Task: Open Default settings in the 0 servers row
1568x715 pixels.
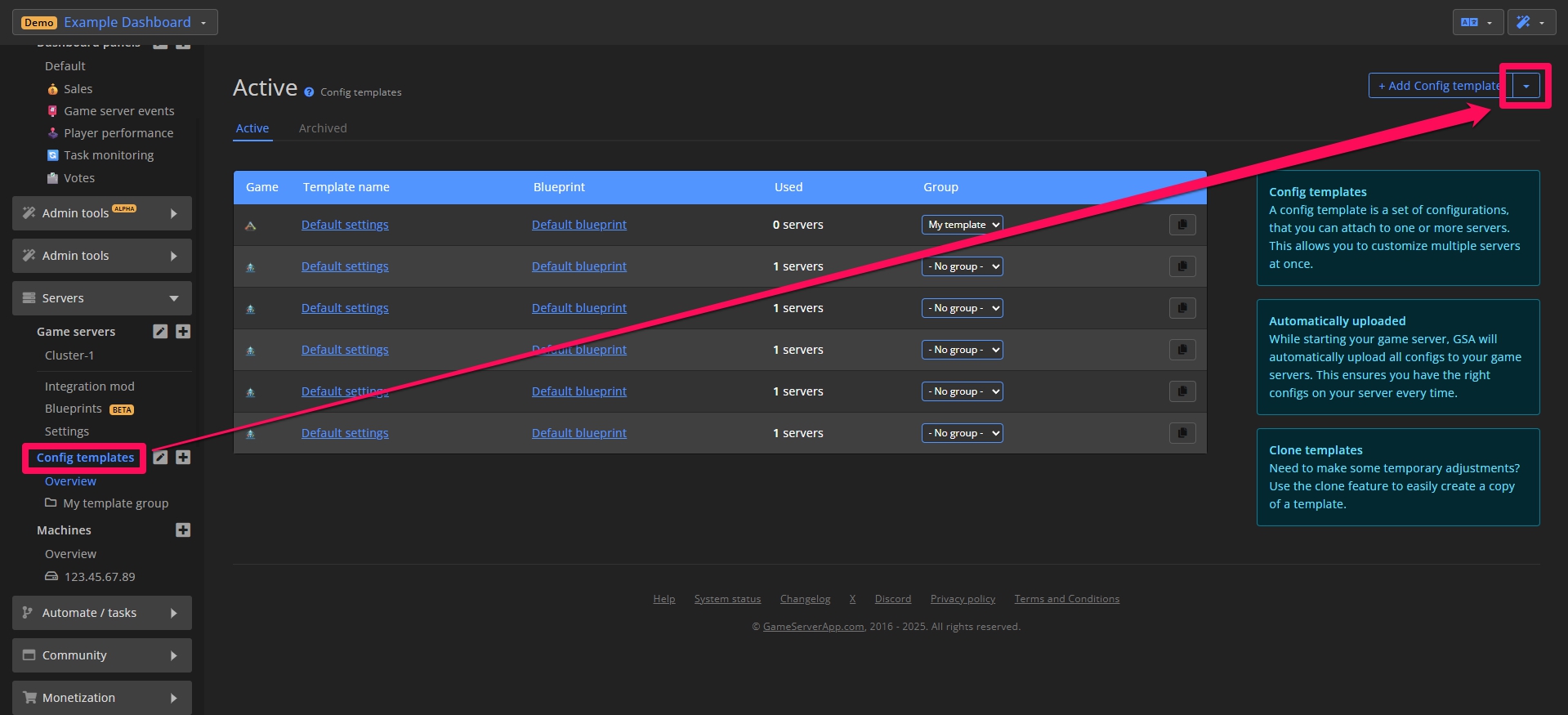Action: 345,225
